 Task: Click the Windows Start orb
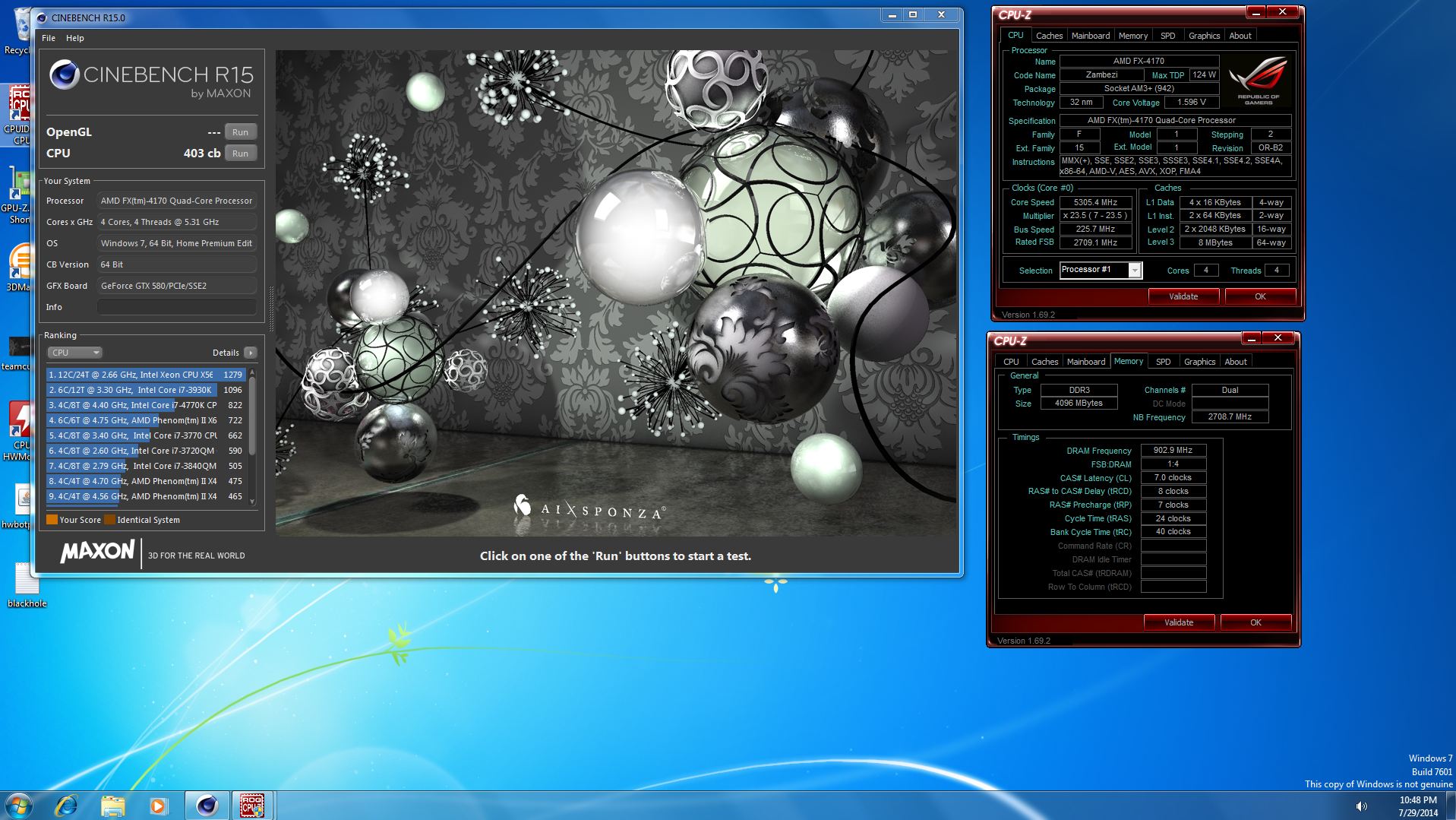coord(18,806)
